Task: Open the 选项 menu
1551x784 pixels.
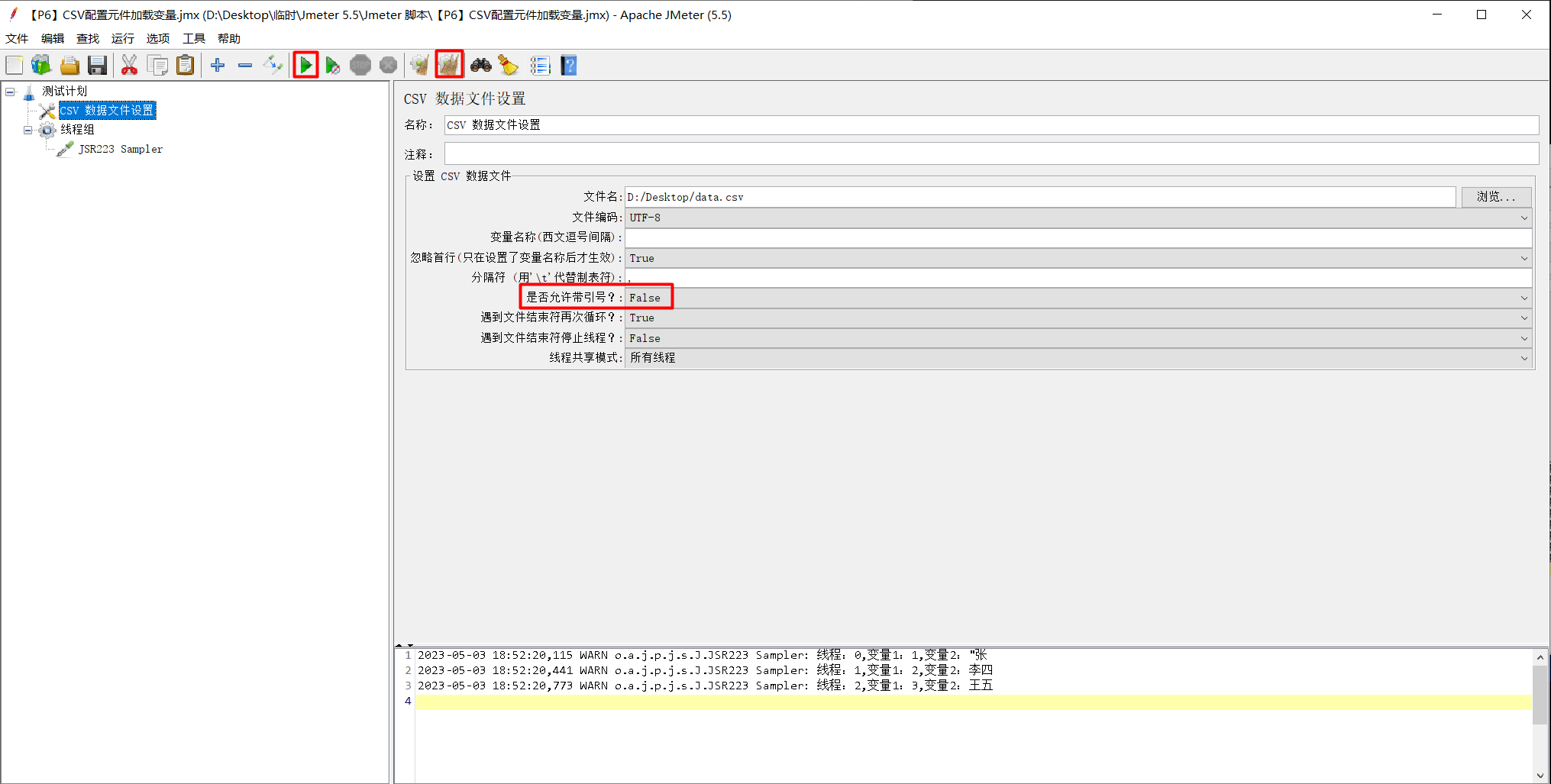Action: click(x=158, y=38)
